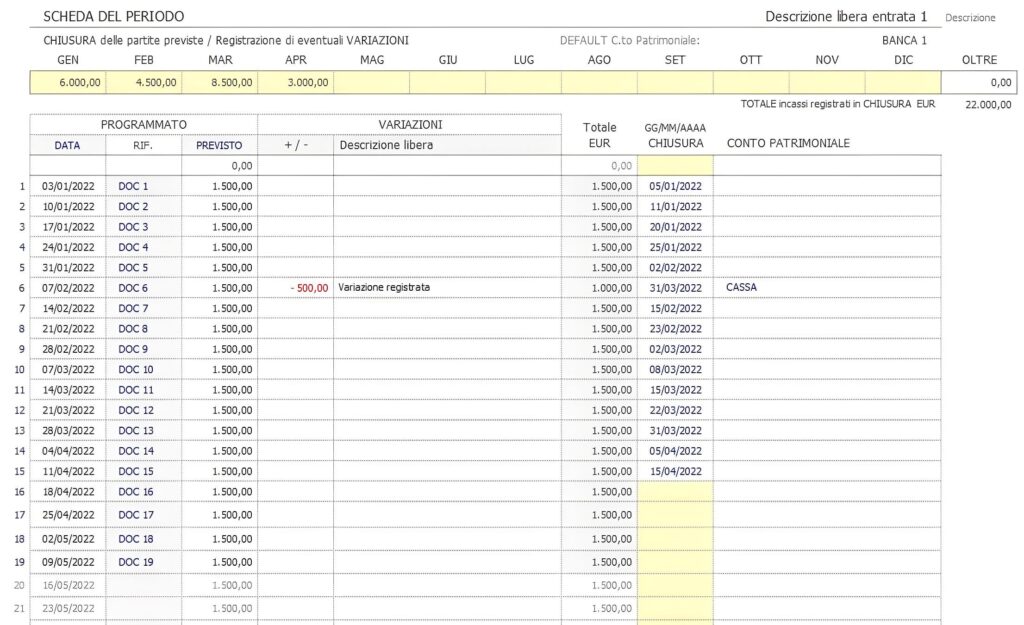Image resolution: width=1024 pixels, height=625 pixels.
Task: Click the PREVISTO column header
Action: point(219,145)
